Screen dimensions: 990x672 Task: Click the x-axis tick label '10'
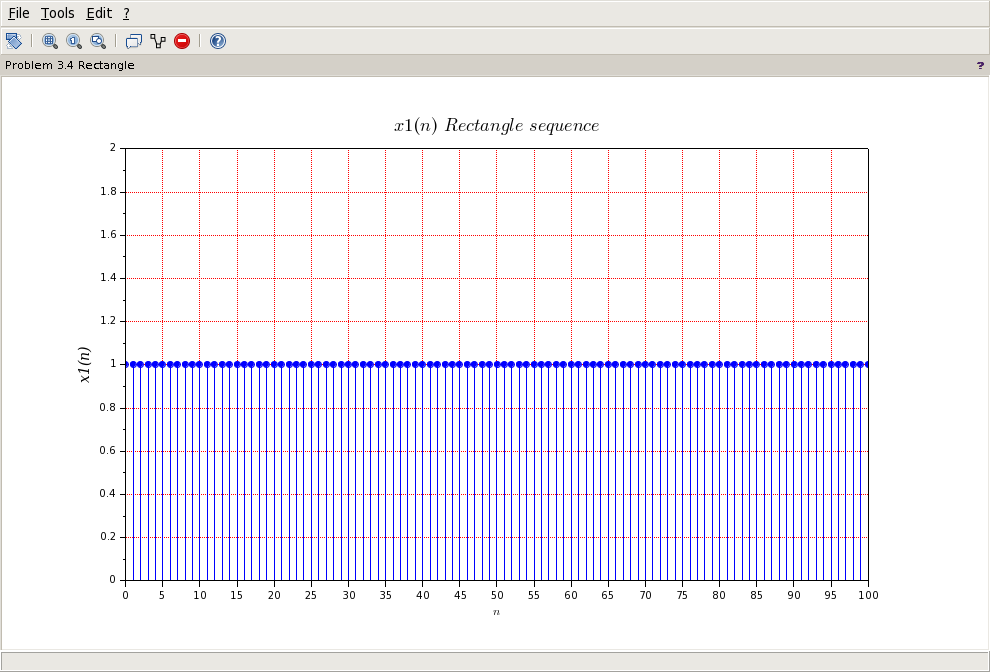[200, 595]
